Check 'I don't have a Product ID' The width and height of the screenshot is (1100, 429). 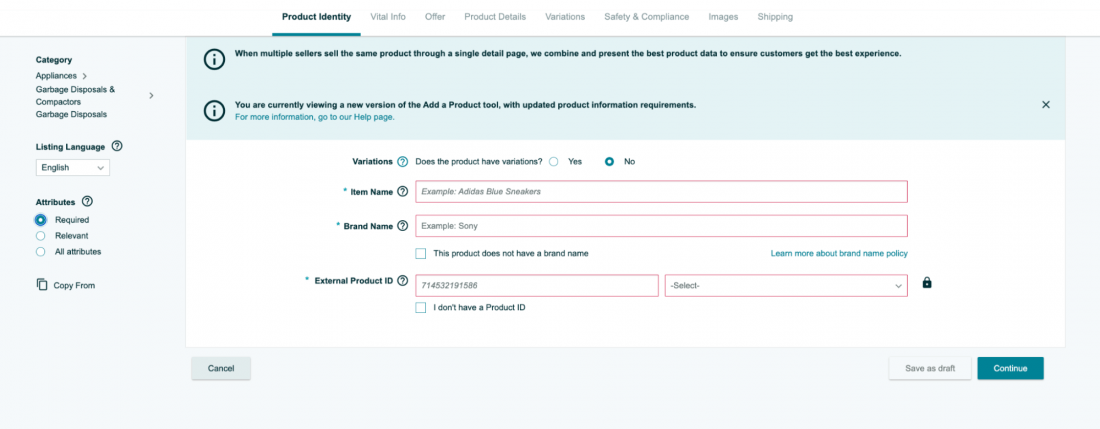(x=421, y=307)
